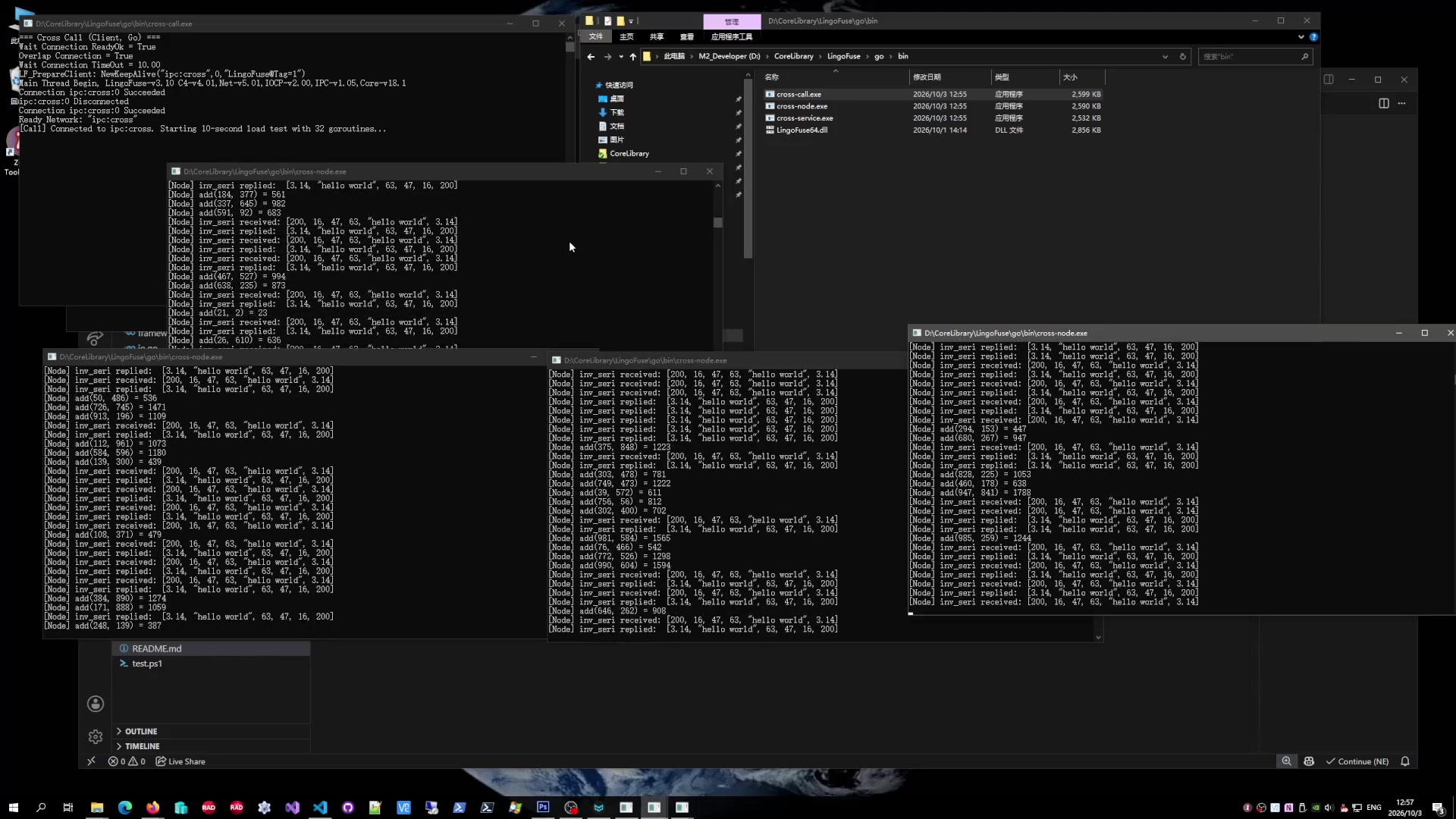Viewport: 1456px width, 819px height.
Task: Open README.md in VS Code explorer
Action: pyautogui.click(x=212, y=648)
